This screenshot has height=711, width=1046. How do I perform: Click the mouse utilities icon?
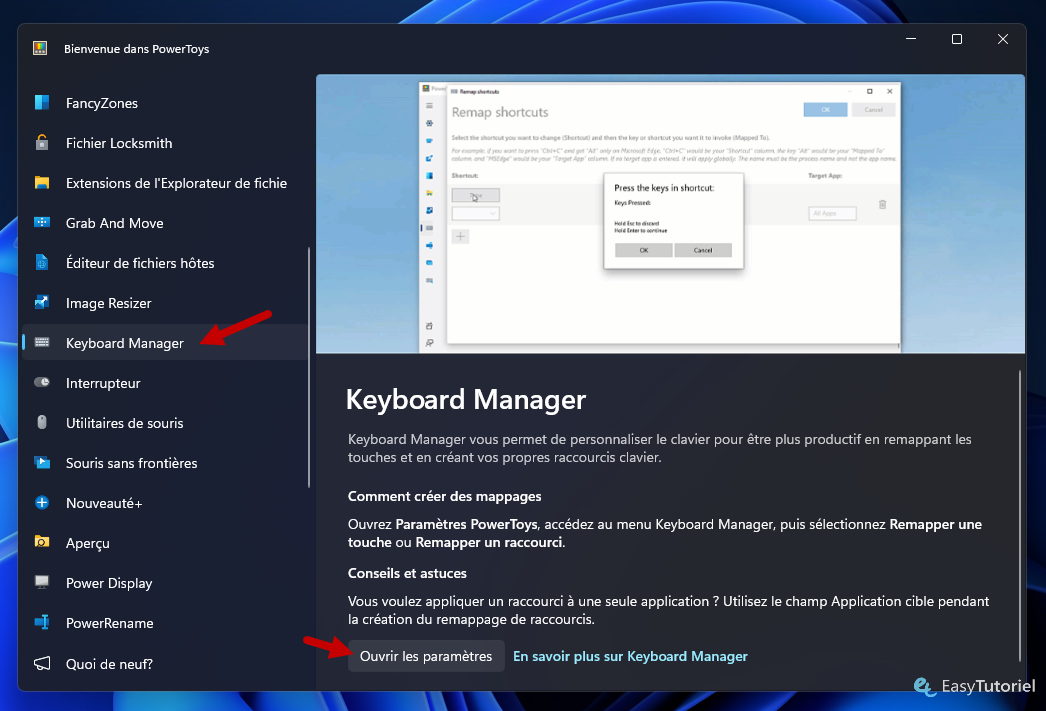42,423
